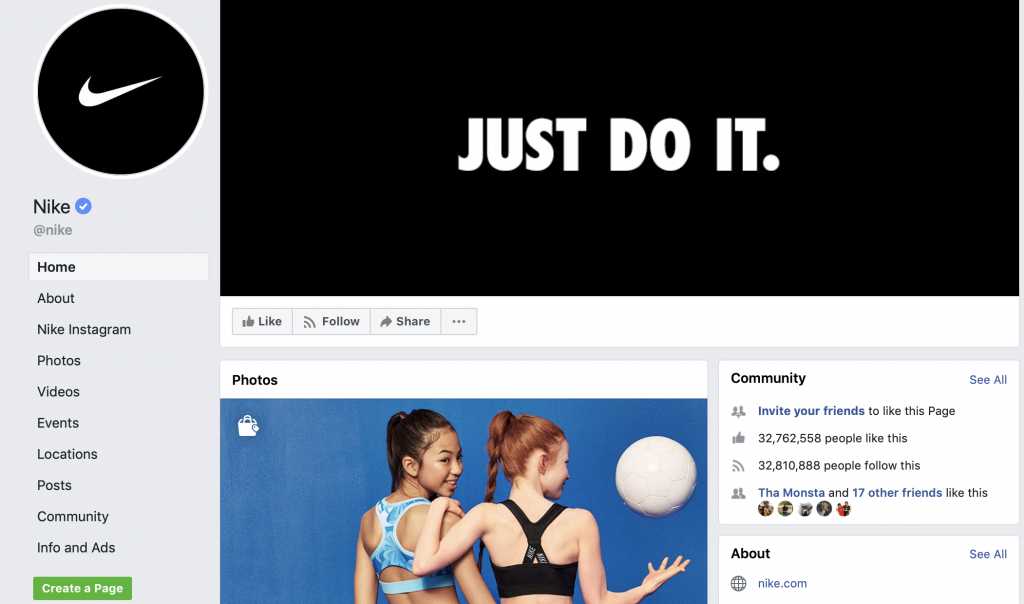Click the About panel heading
Viewport: 1024px width, 604px height.
click(750, 554)
